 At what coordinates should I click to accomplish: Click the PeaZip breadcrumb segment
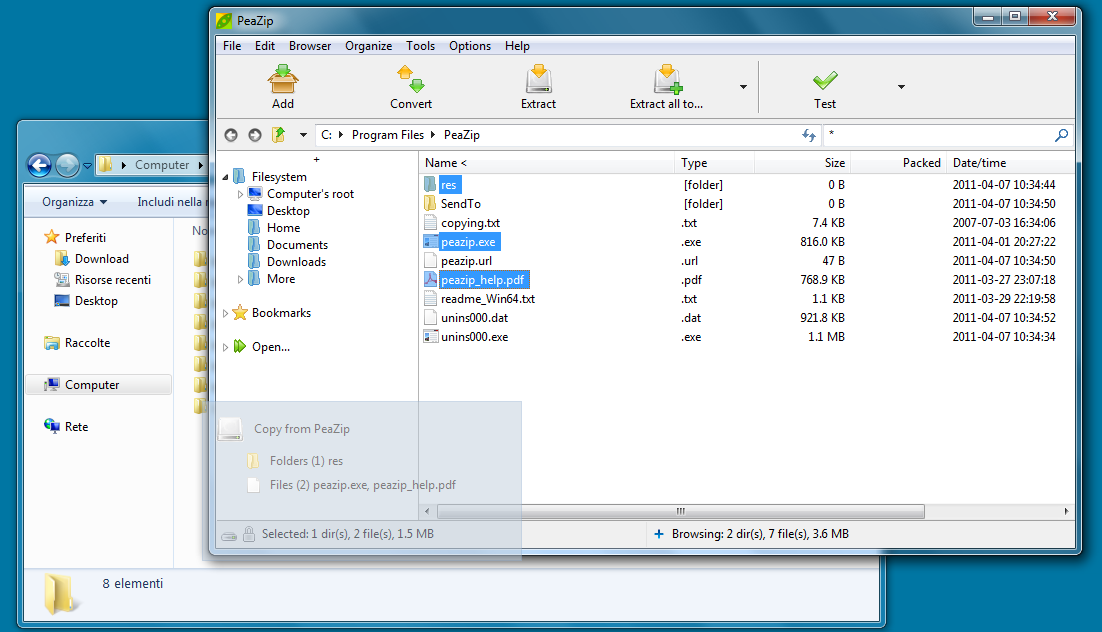(462, 135)
